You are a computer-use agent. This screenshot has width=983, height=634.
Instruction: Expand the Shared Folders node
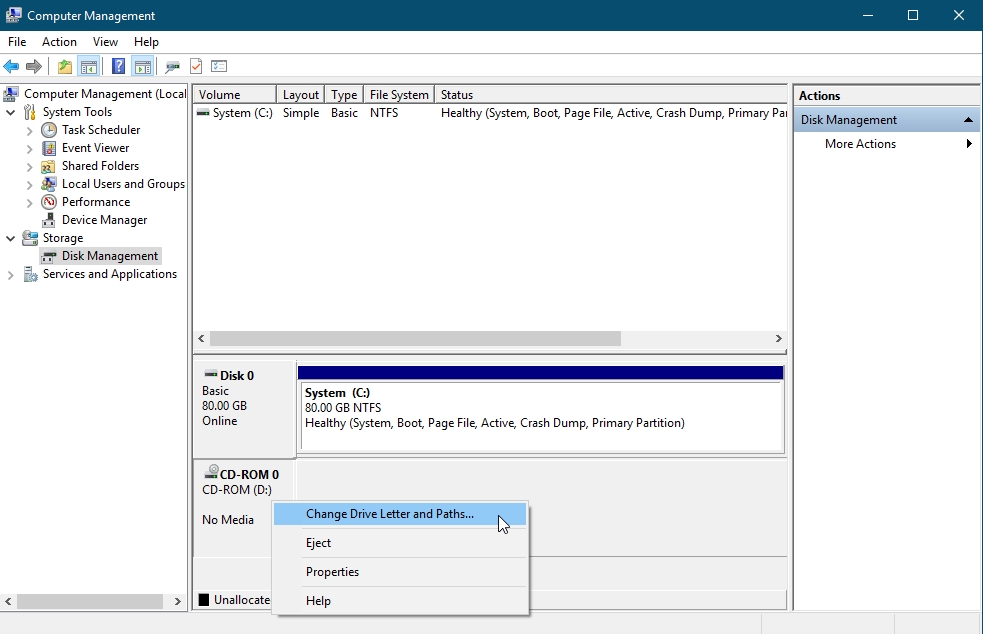[x=29, y=167]
